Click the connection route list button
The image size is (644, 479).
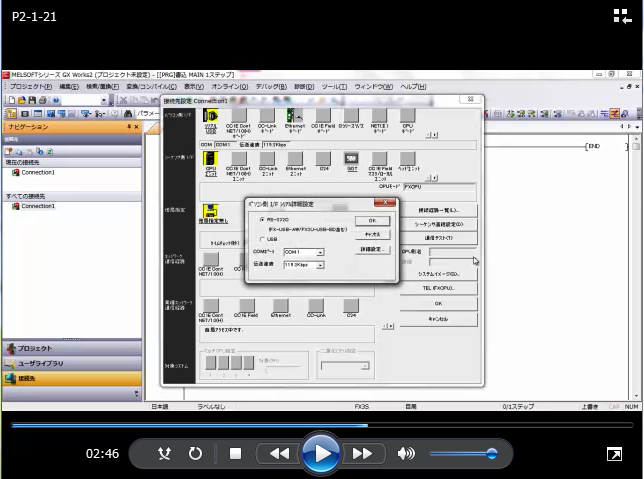439,210
